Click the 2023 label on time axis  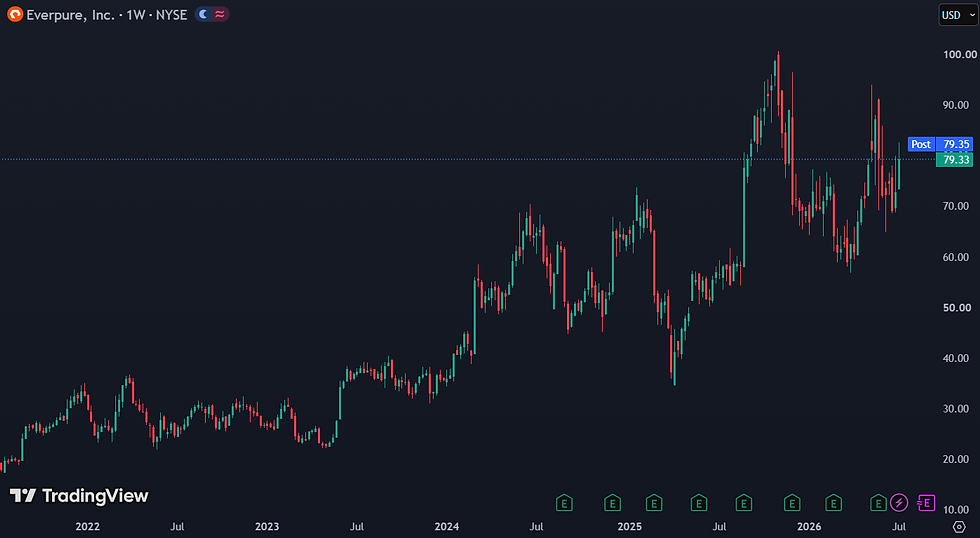point(267,527)
